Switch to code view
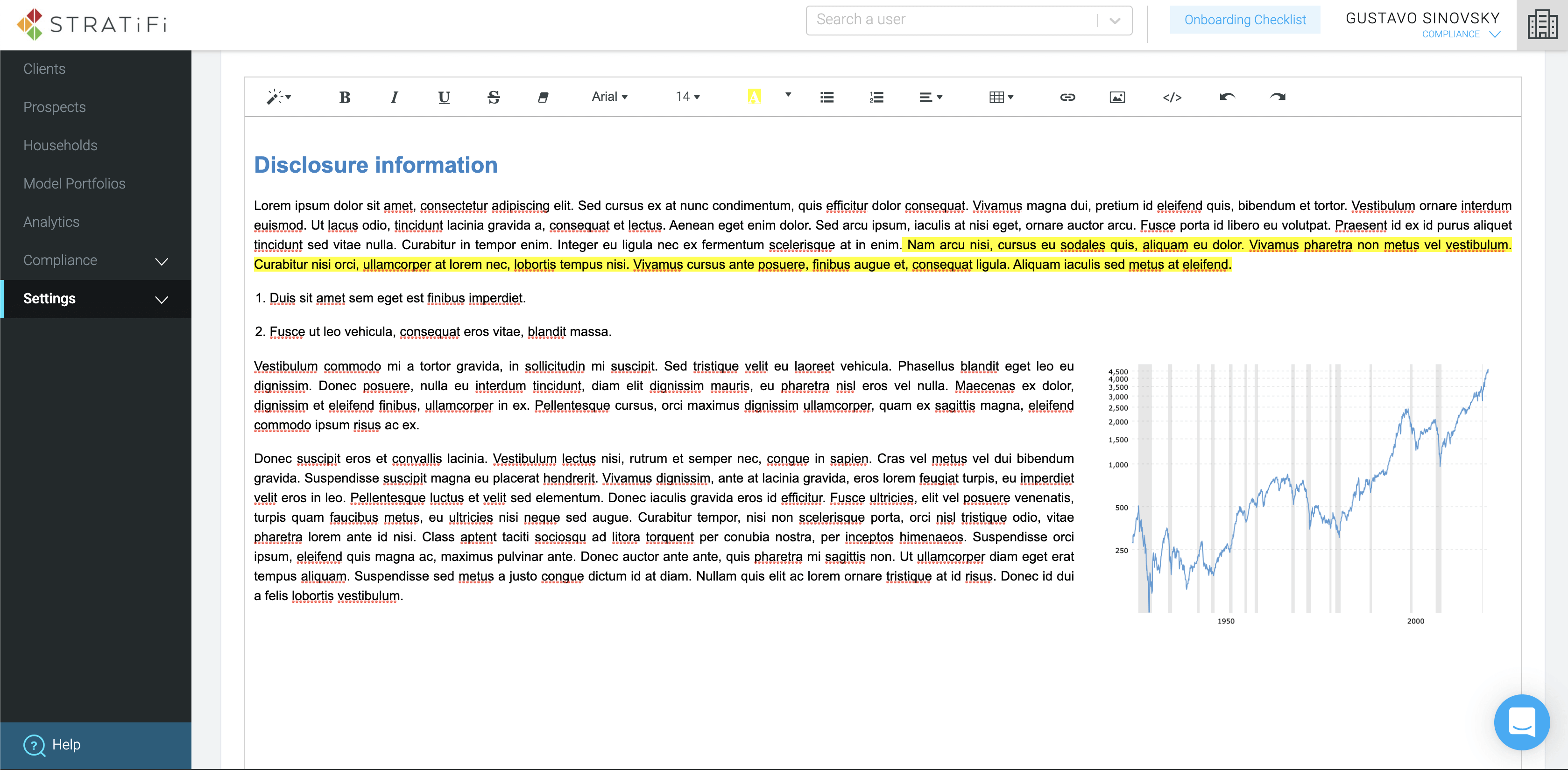Viewport: 1568px width, 770px height. coord(1172,98)
